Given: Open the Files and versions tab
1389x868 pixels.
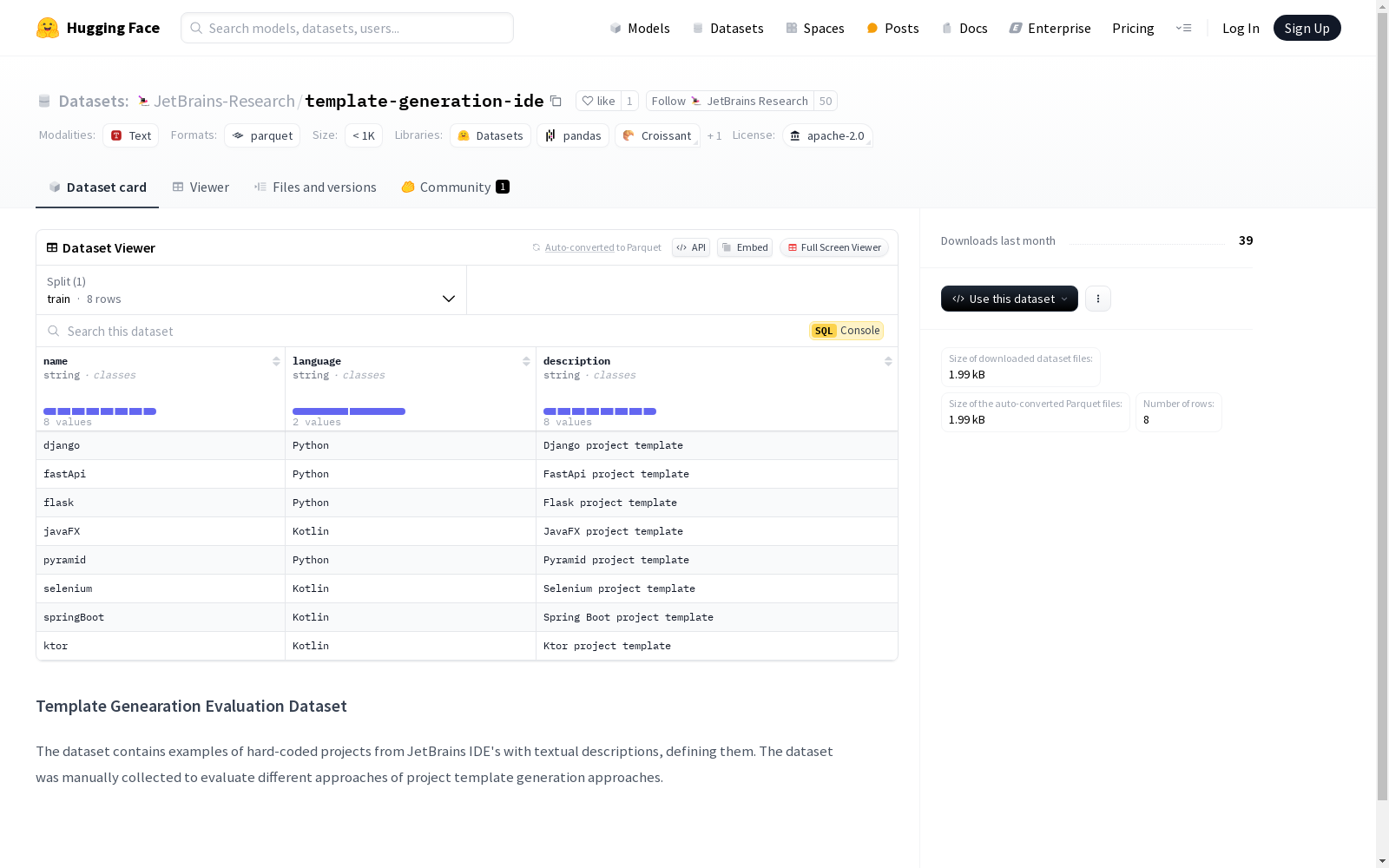Looking at the screenshot, I should pos(315,187).
